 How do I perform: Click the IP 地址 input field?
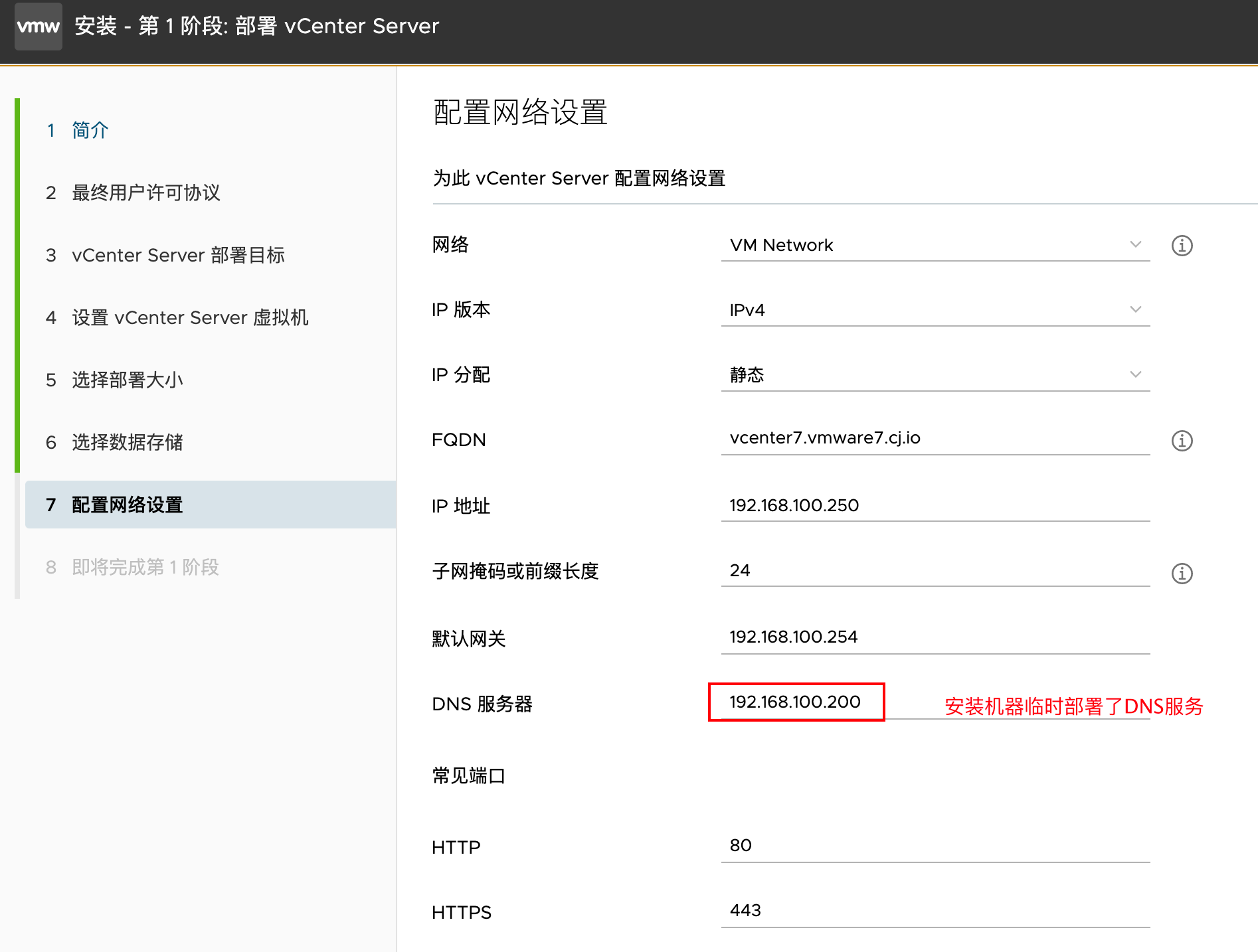(935, 505)
